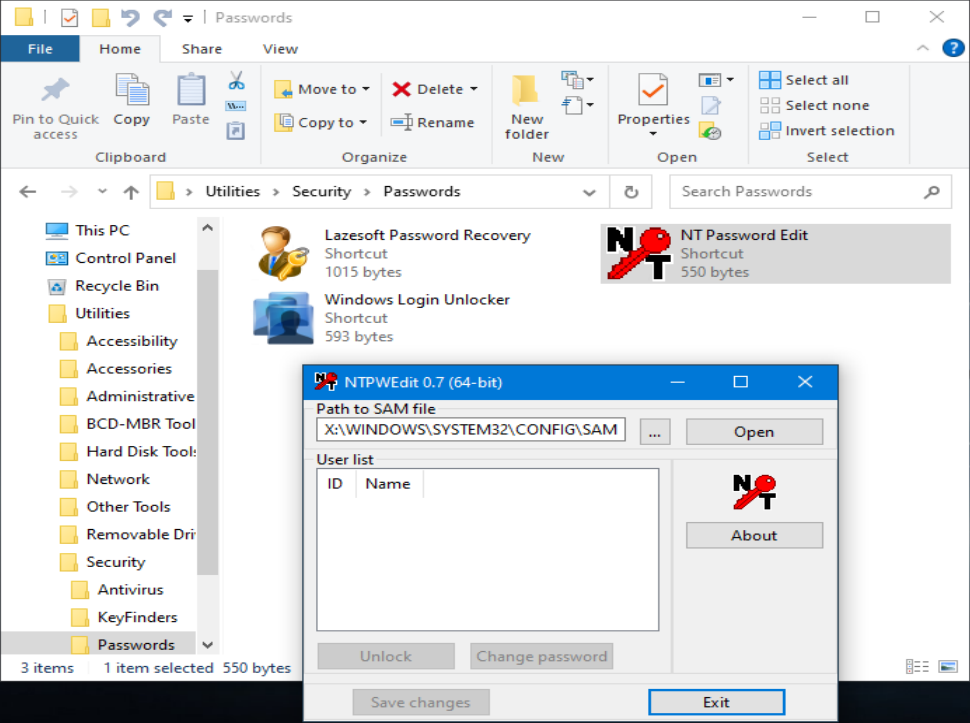Screen dimensions: 970x723
Task: Expand the Open button dropdown in ribbon
Action: click(716, 80)
